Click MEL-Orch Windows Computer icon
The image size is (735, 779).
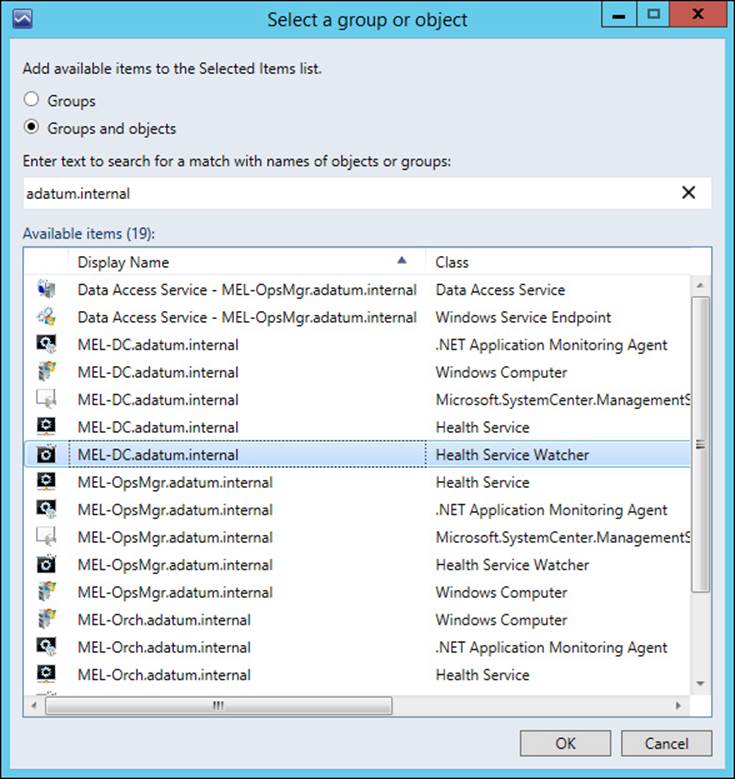click(x=46, y=619)
